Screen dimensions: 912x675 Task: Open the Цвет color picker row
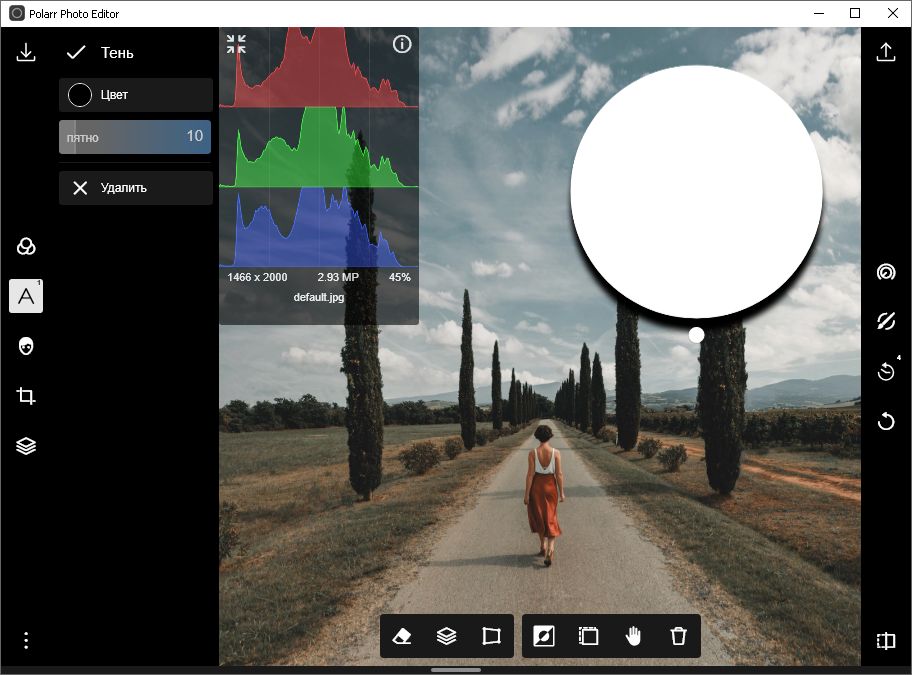[x=136, y=95]
